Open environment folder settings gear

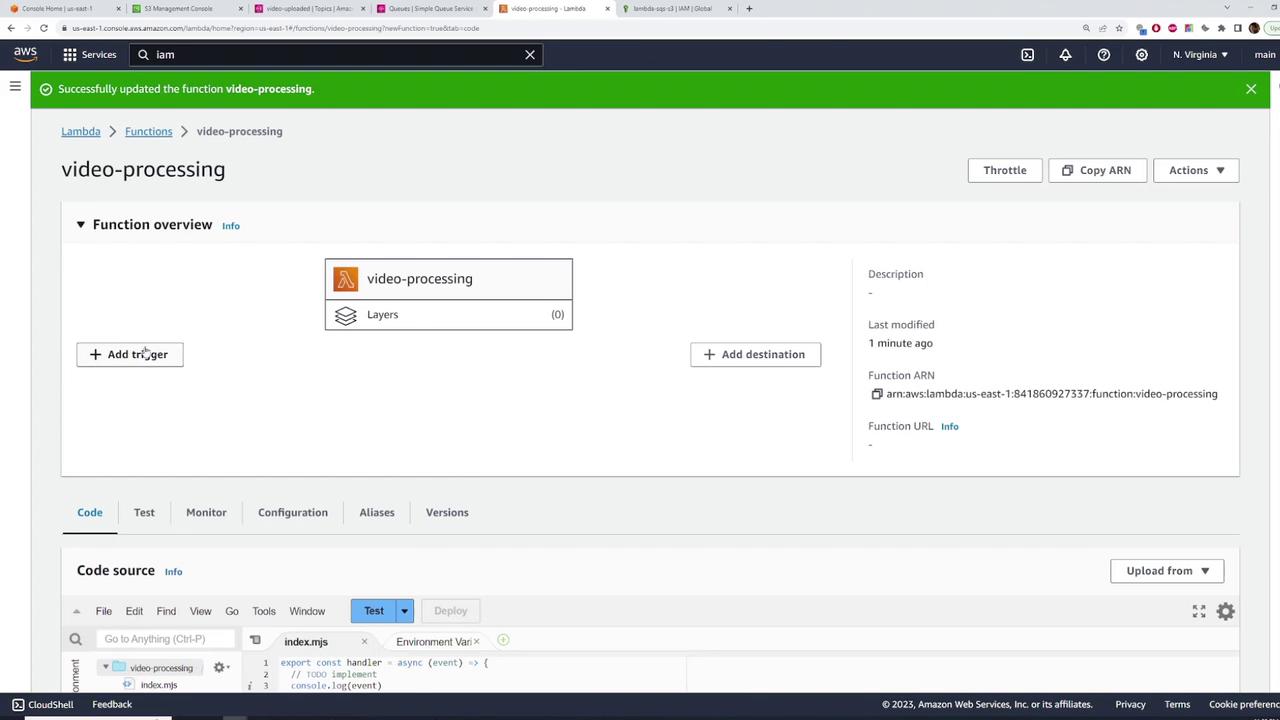221,667
